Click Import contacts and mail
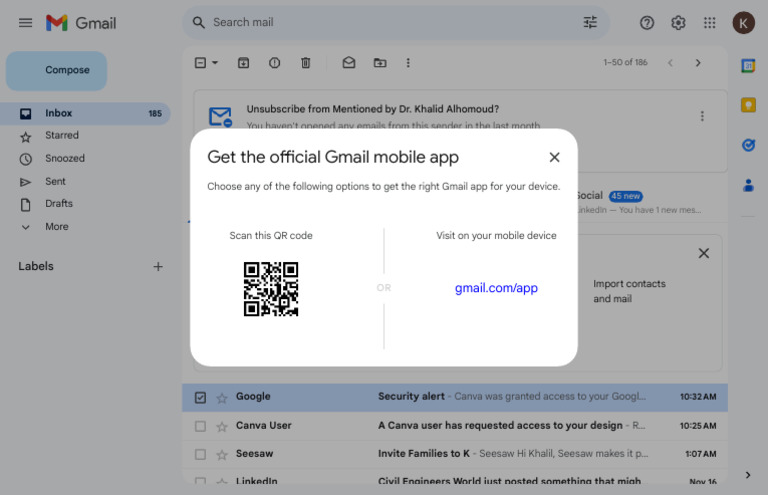 coord(629,291)
